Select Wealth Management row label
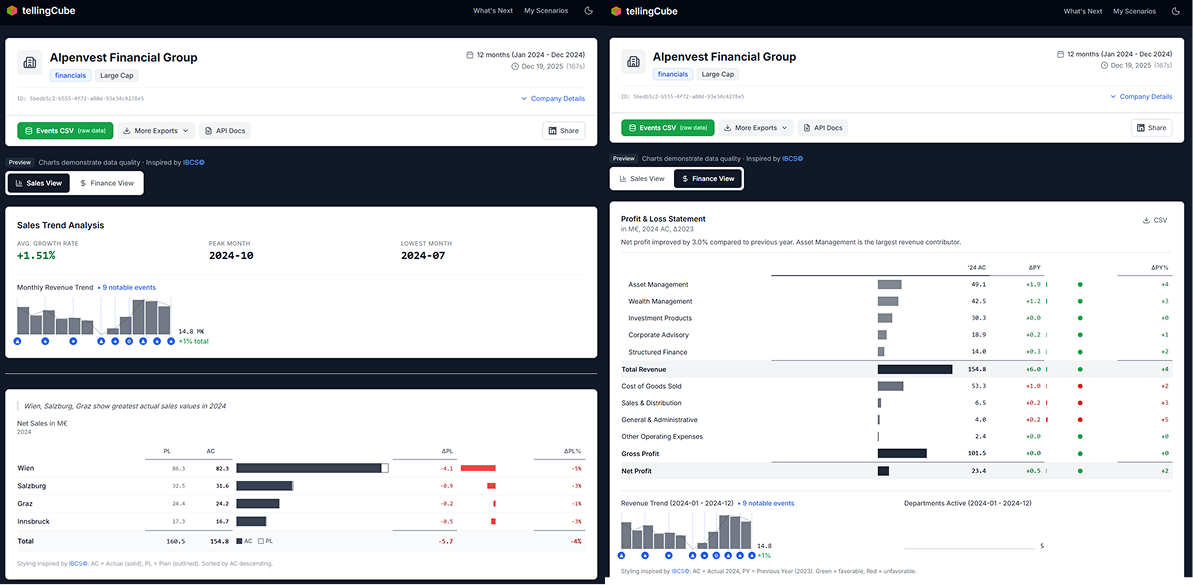 coord(660,301)
